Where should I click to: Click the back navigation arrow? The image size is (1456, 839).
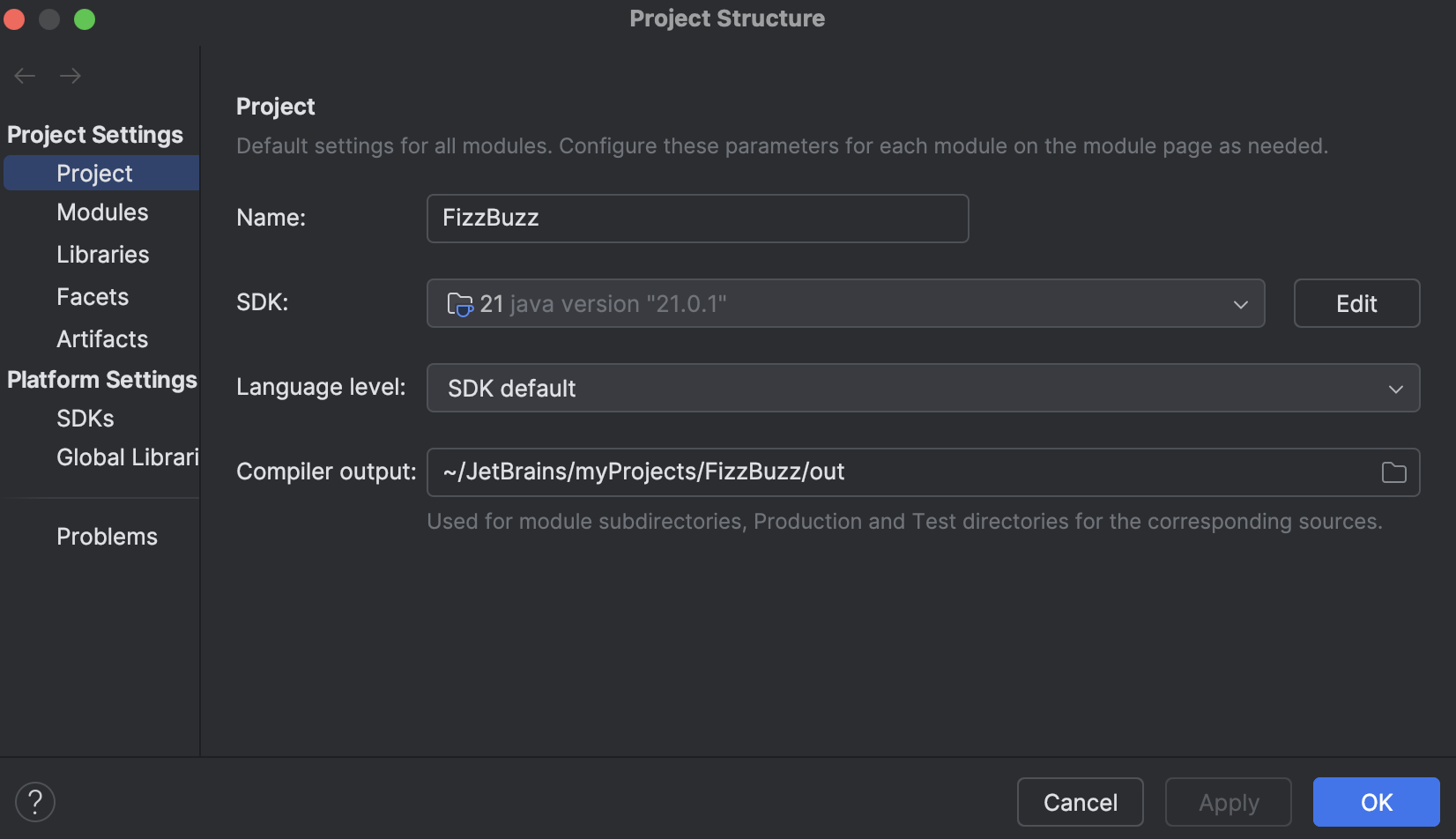click(25, 76)
